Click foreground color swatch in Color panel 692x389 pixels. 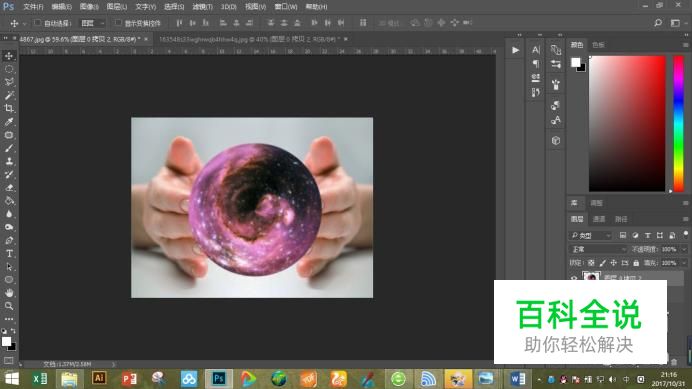(575, 62)
